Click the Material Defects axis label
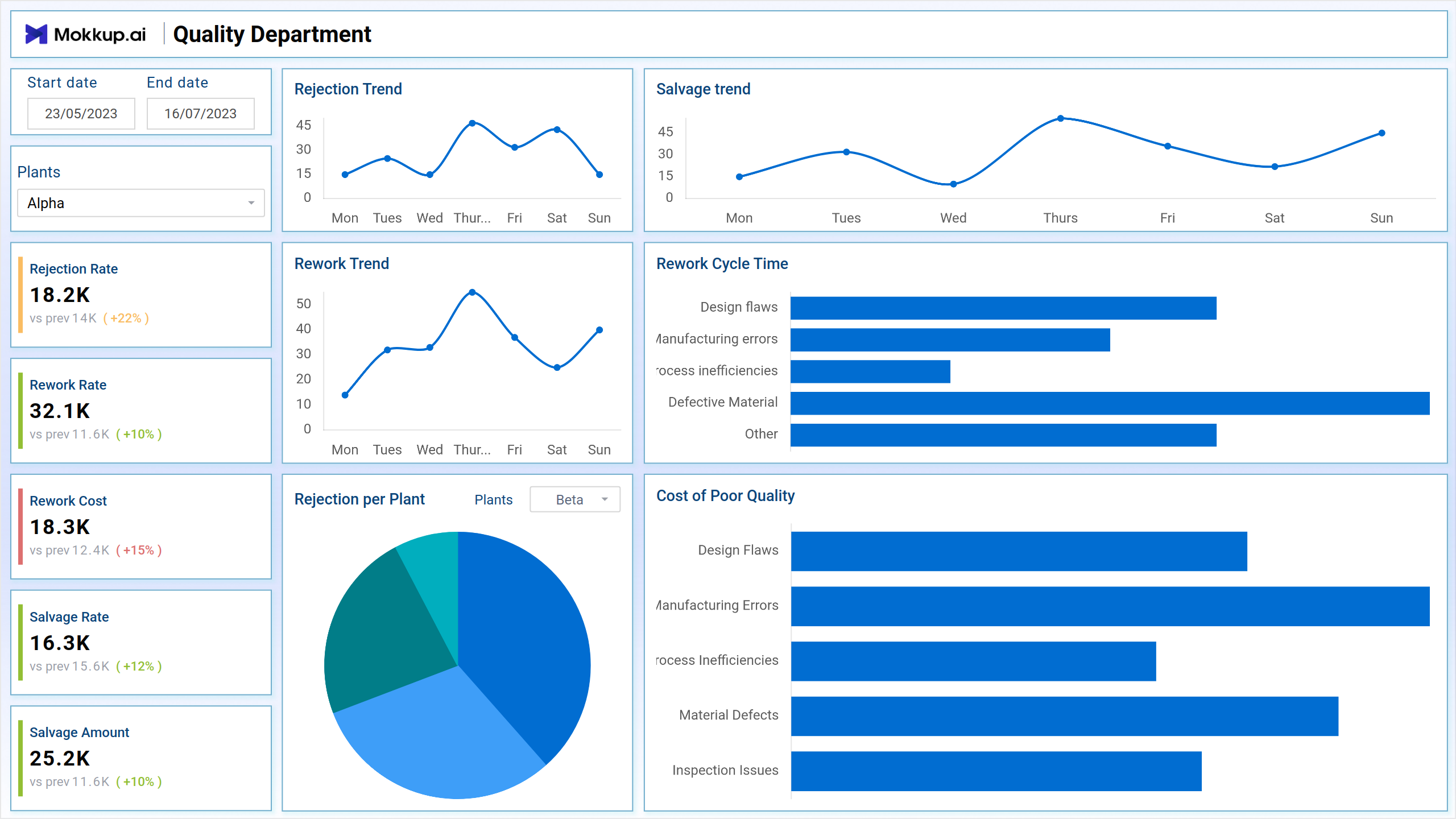Image resolution: width=1456 pixels, height=819 pixels. [x=729, y=715]
